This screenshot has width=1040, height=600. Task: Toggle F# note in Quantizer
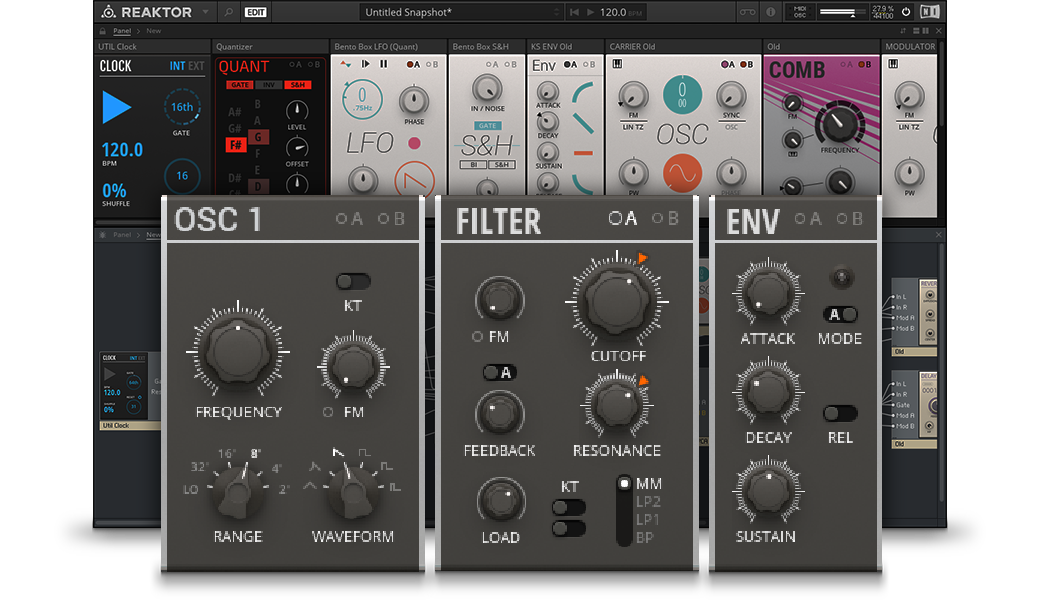coord(235,145)
